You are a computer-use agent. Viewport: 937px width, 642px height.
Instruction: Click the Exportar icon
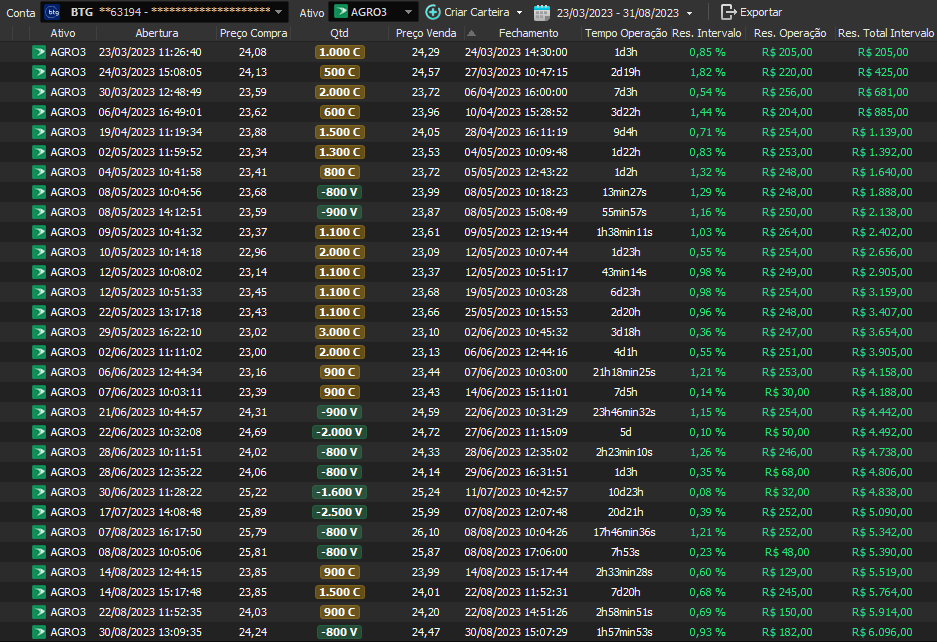click(x=728, y=12)
